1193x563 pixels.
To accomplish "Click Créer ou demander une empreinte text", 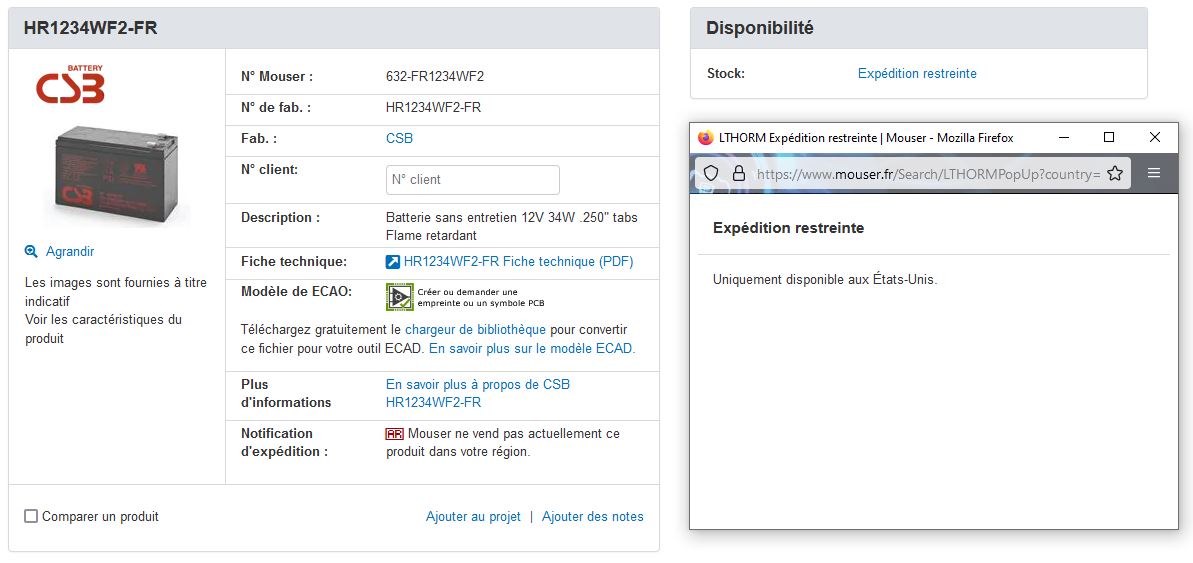I will click(481, 297).
